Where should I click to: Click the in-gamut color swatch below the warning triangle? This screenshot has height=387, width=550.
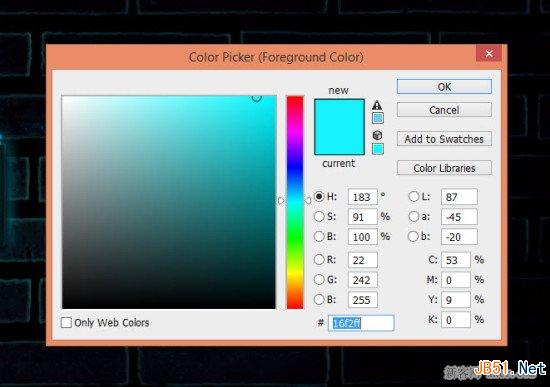pyautogui.click(x=377, y=118)
